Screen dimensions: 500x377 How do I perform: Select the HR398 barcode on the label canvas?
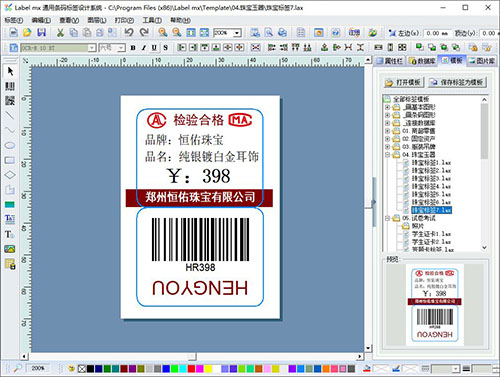coord(200,244)
